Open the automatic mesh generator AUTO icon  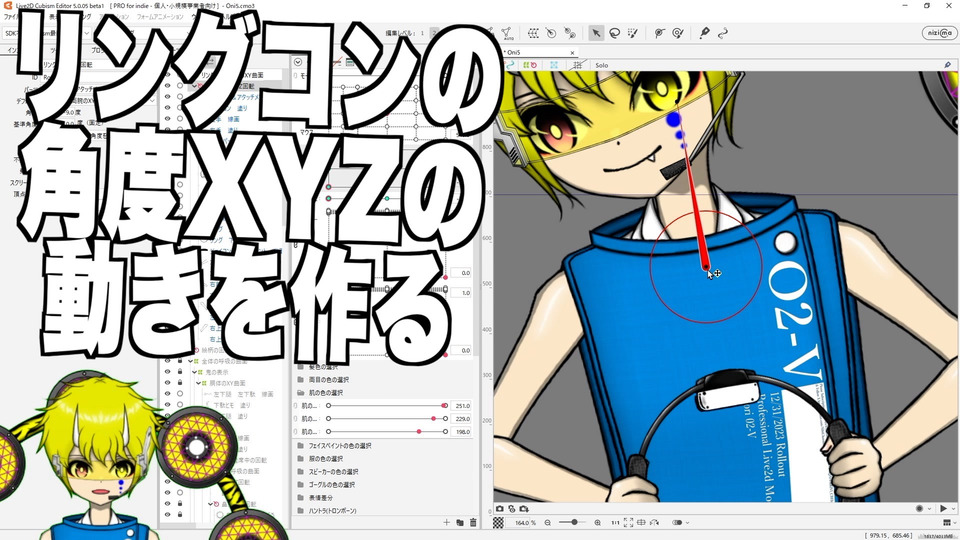[x=506, y=33]
